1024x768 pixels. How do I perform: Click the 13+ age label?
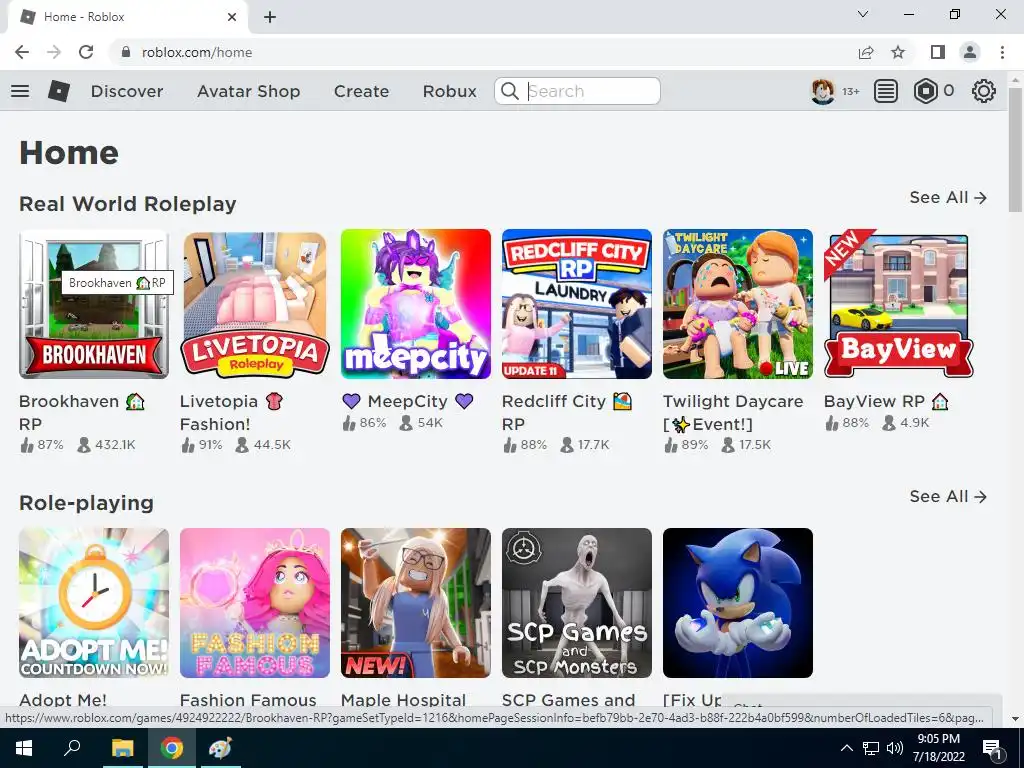point(850,91)
